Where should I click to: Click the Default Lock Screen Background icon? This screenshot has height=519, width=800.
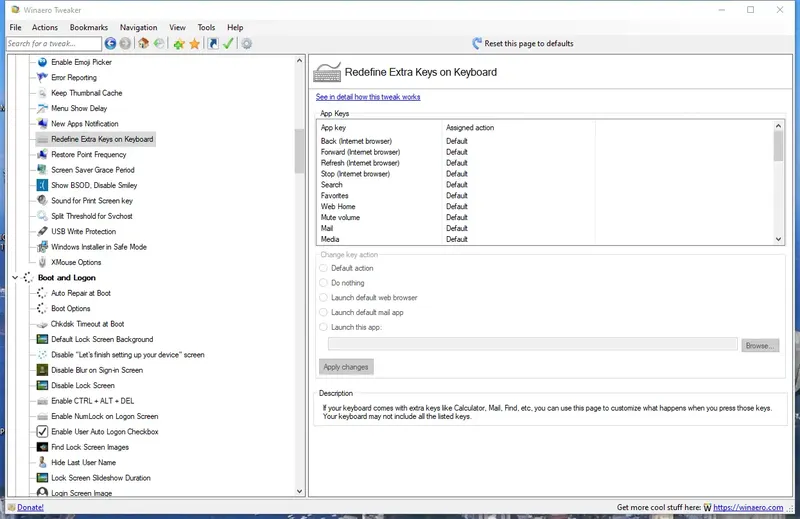click(42, 339)
